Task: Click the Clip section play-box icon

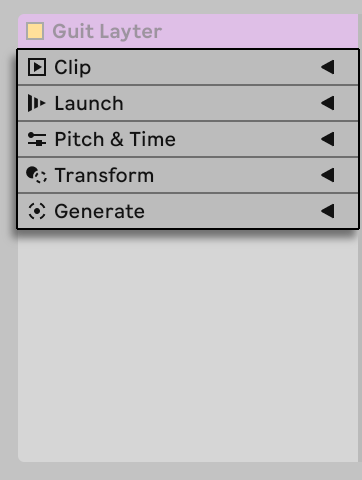Action: coord(37,67)
